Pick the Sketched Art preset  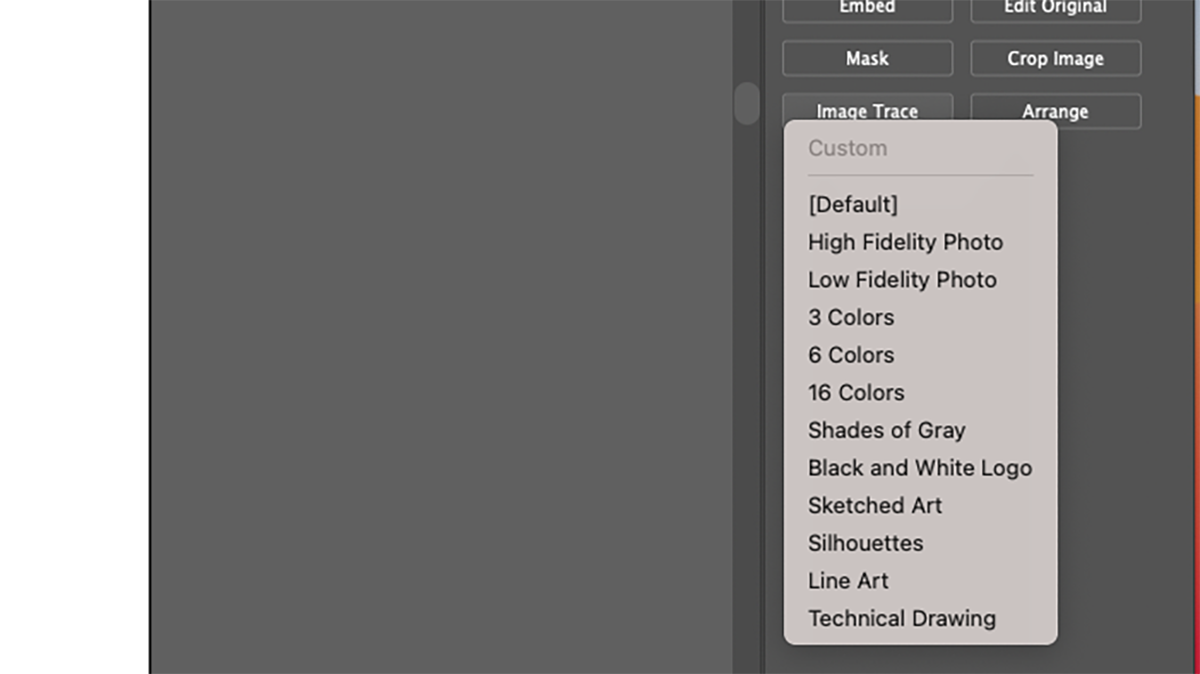[875, 506]
